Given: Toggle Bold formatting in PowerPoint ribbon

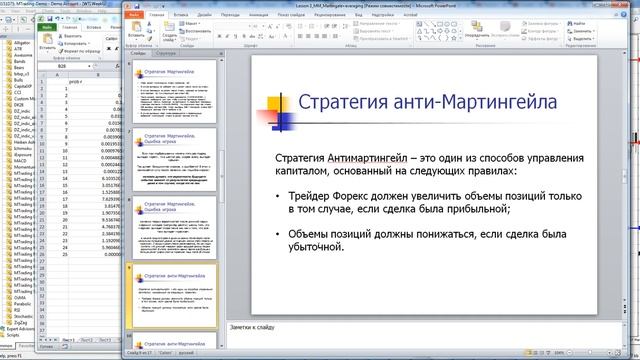Looking at the screenshot, I should click(219, 36).
